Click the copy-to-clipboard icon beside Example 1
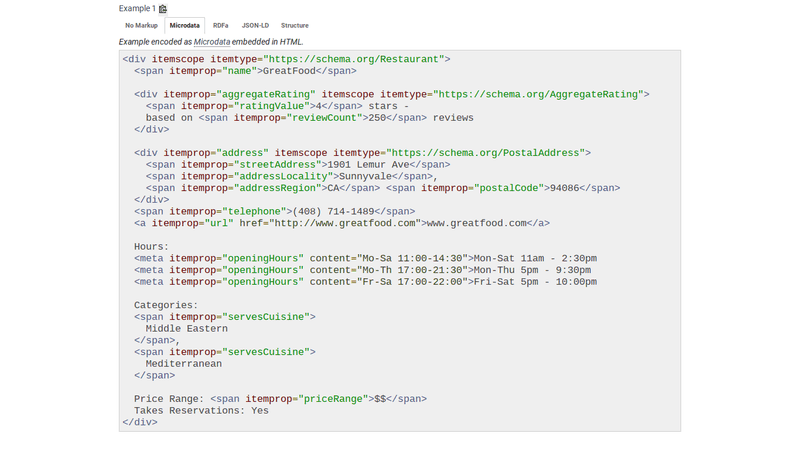 (x=163, y=9)
